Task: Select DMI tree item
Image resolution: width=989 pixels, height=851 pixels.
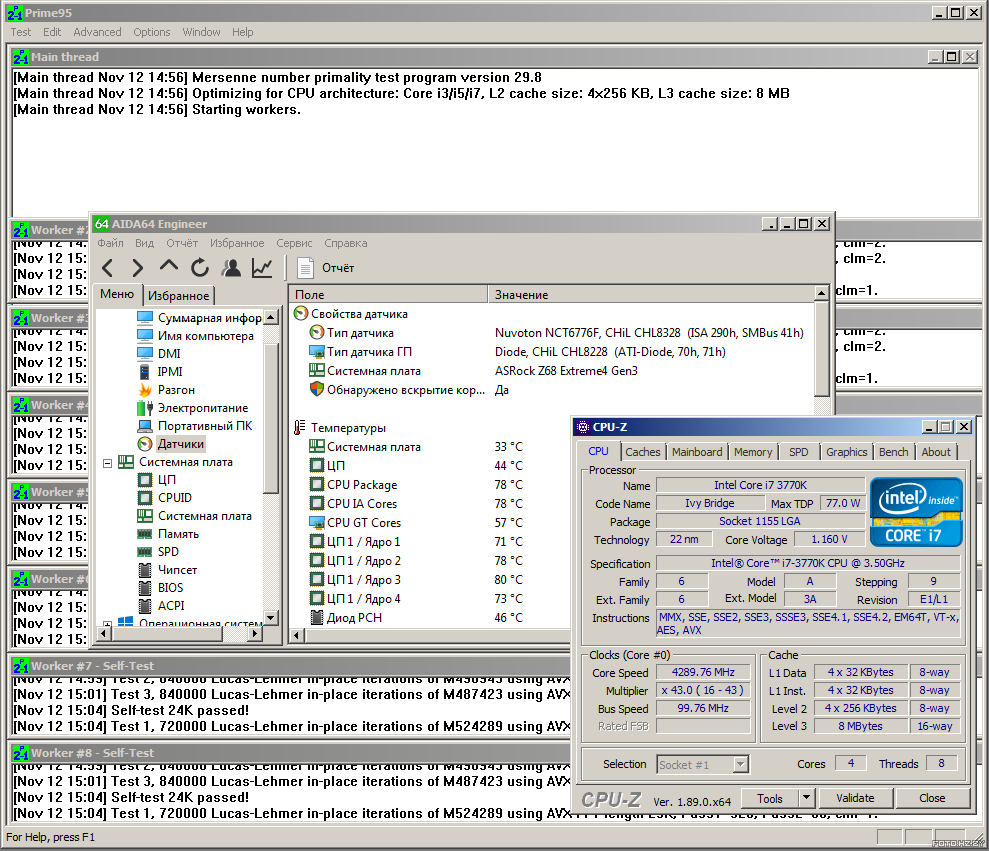Action: click(159, 353)
